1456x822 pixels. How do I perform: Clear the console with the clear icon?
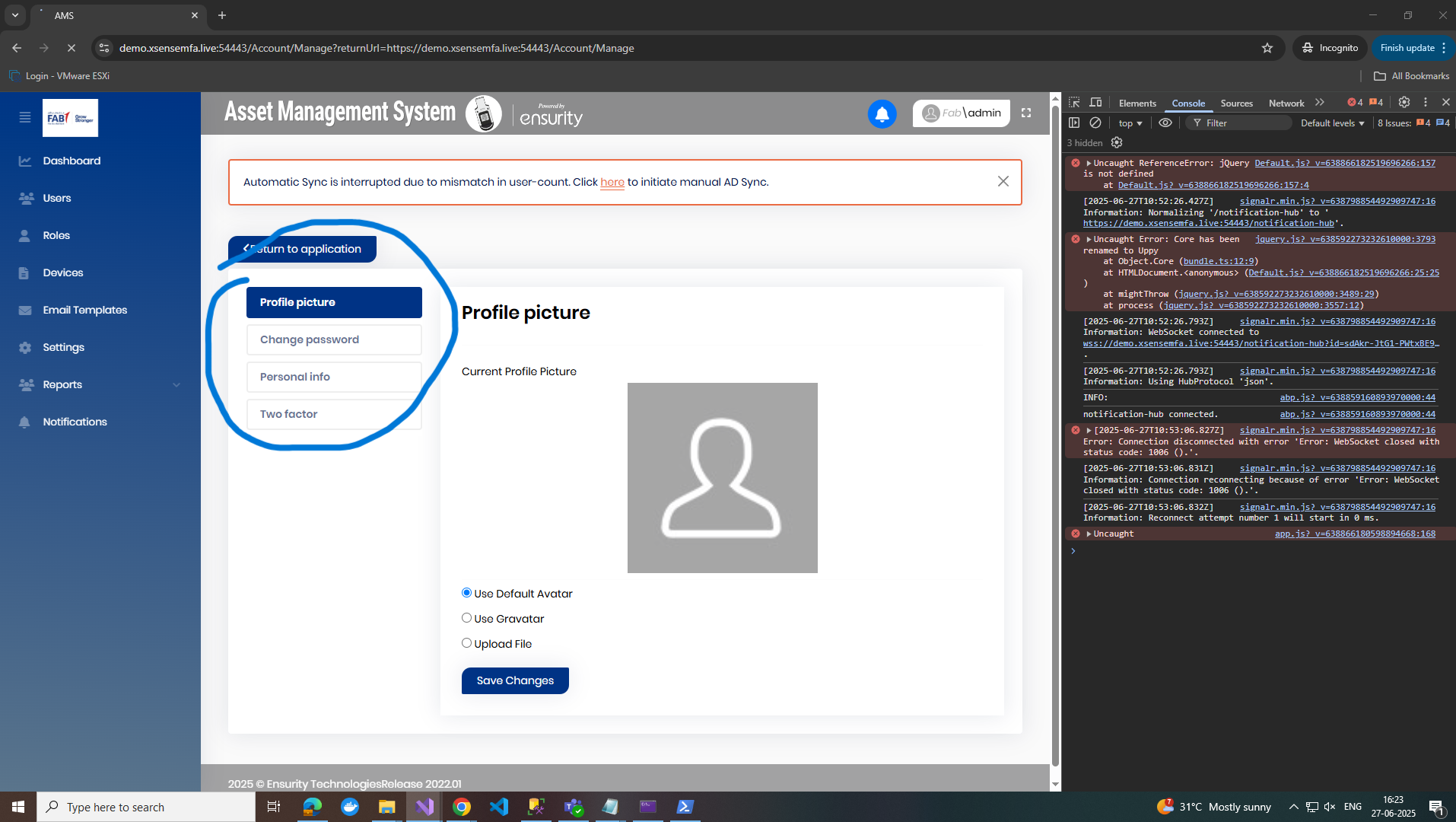click(1095, 123)
